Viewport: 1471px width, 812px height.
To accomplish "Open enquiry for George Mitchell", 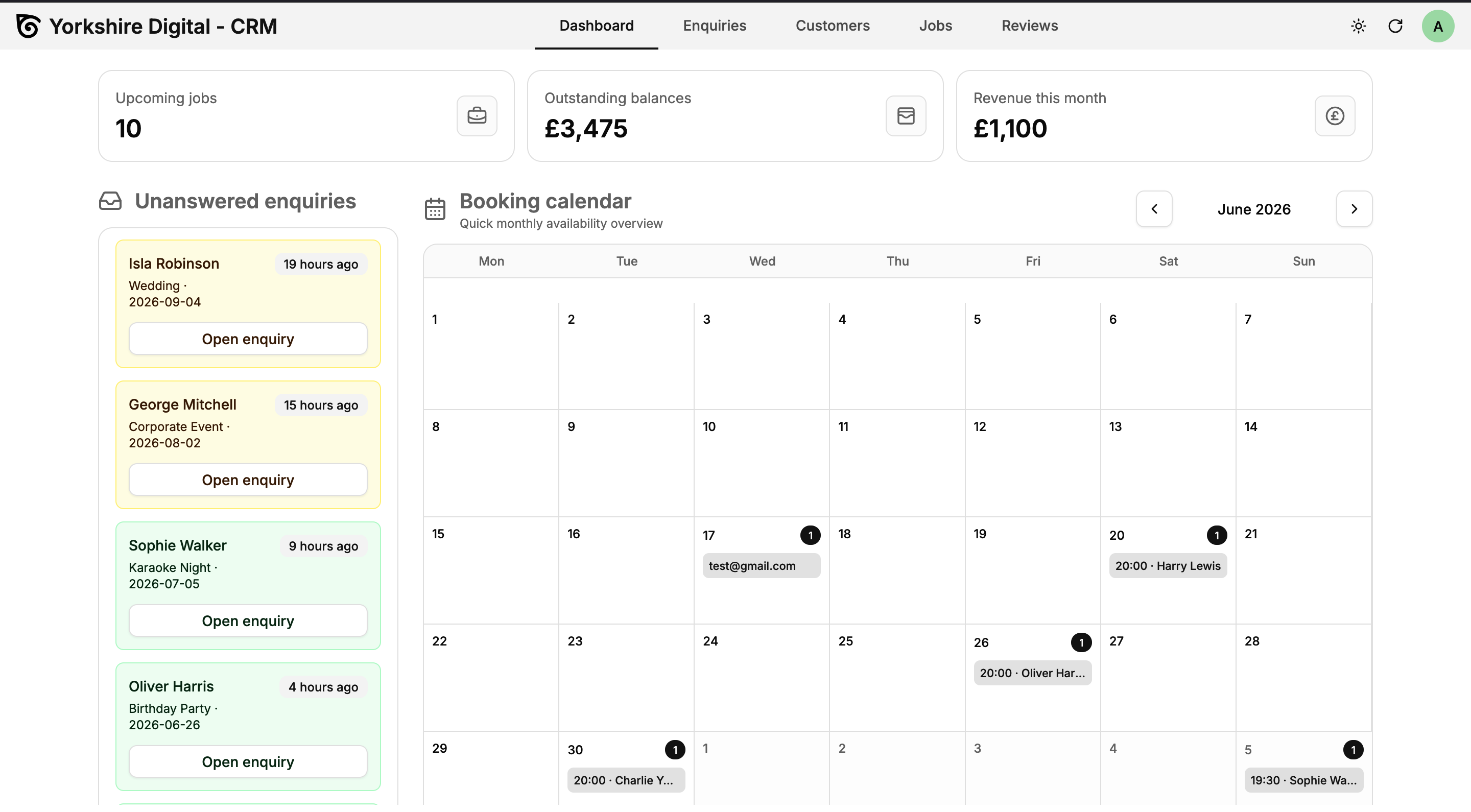I will tap(248, 480).
